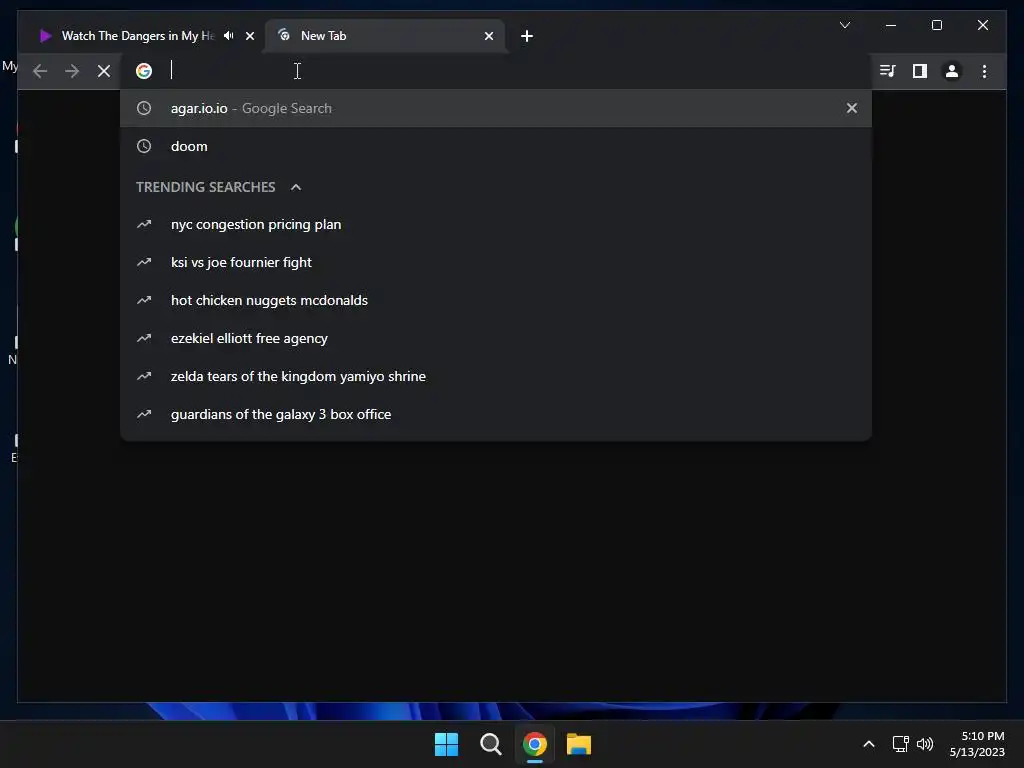This screenshot has width=1024, height=768.
Task: Open volume control in system tray
Action: 925,744
